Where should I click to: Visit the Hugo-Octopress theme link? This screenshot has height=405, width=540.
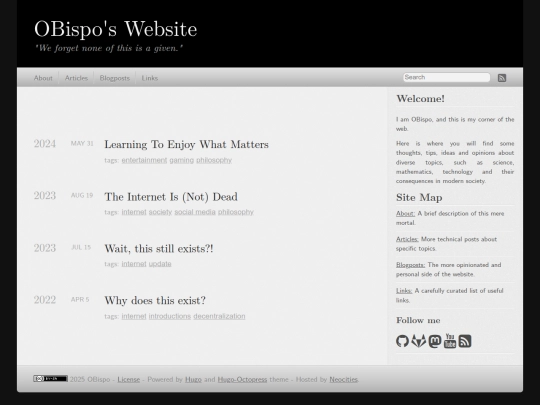(x=242, y=380)
